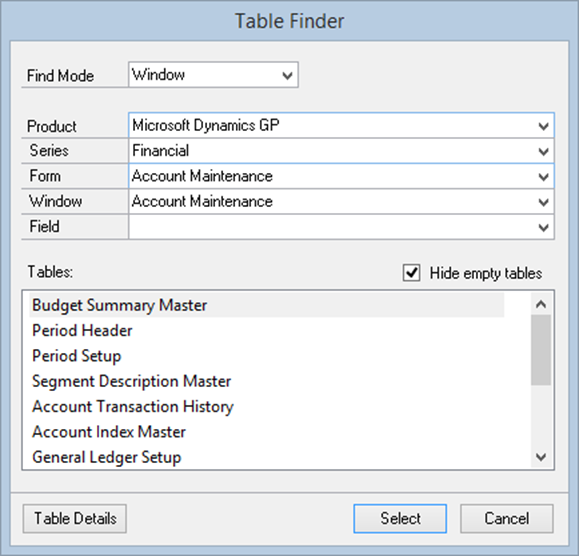
Task: Select Segment Description Master table
Action: [266, 381]
